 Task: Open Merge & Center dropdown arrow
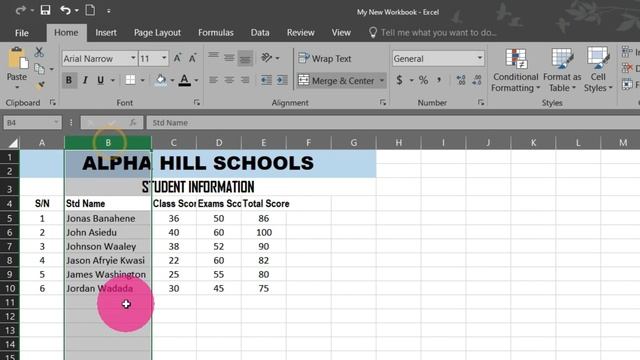(382, 80)
